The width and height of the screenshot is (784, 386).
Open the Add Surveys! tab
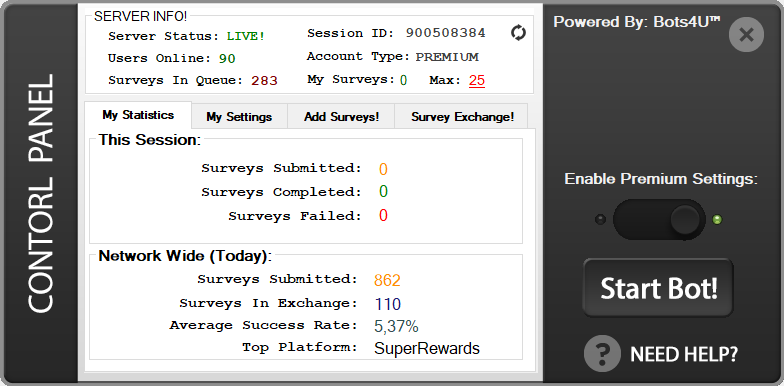pyautogui.click(x=342, y=117)
